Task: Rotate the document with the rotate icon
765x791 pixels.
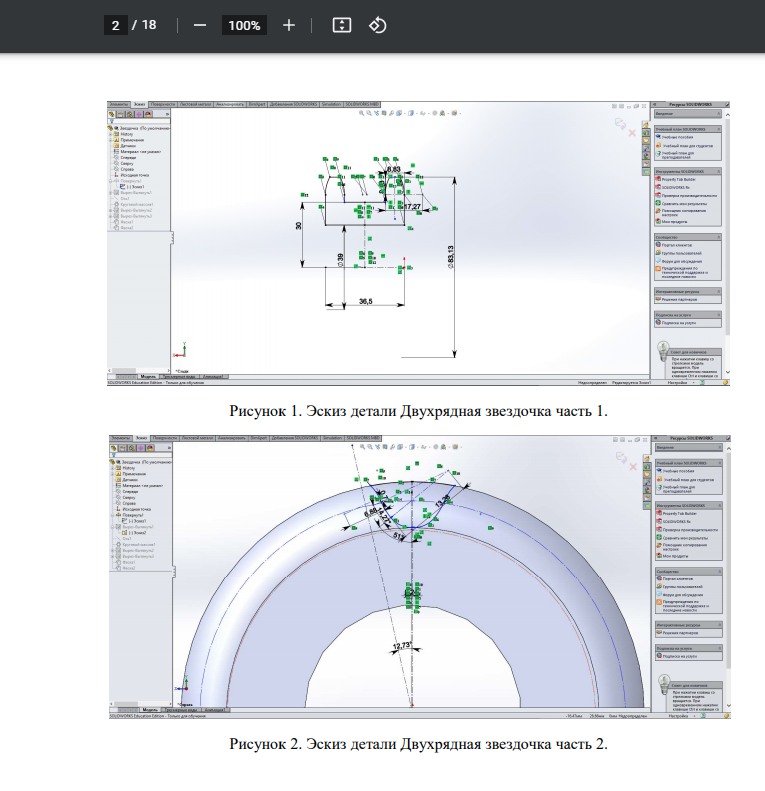Action: click(377, 25)
